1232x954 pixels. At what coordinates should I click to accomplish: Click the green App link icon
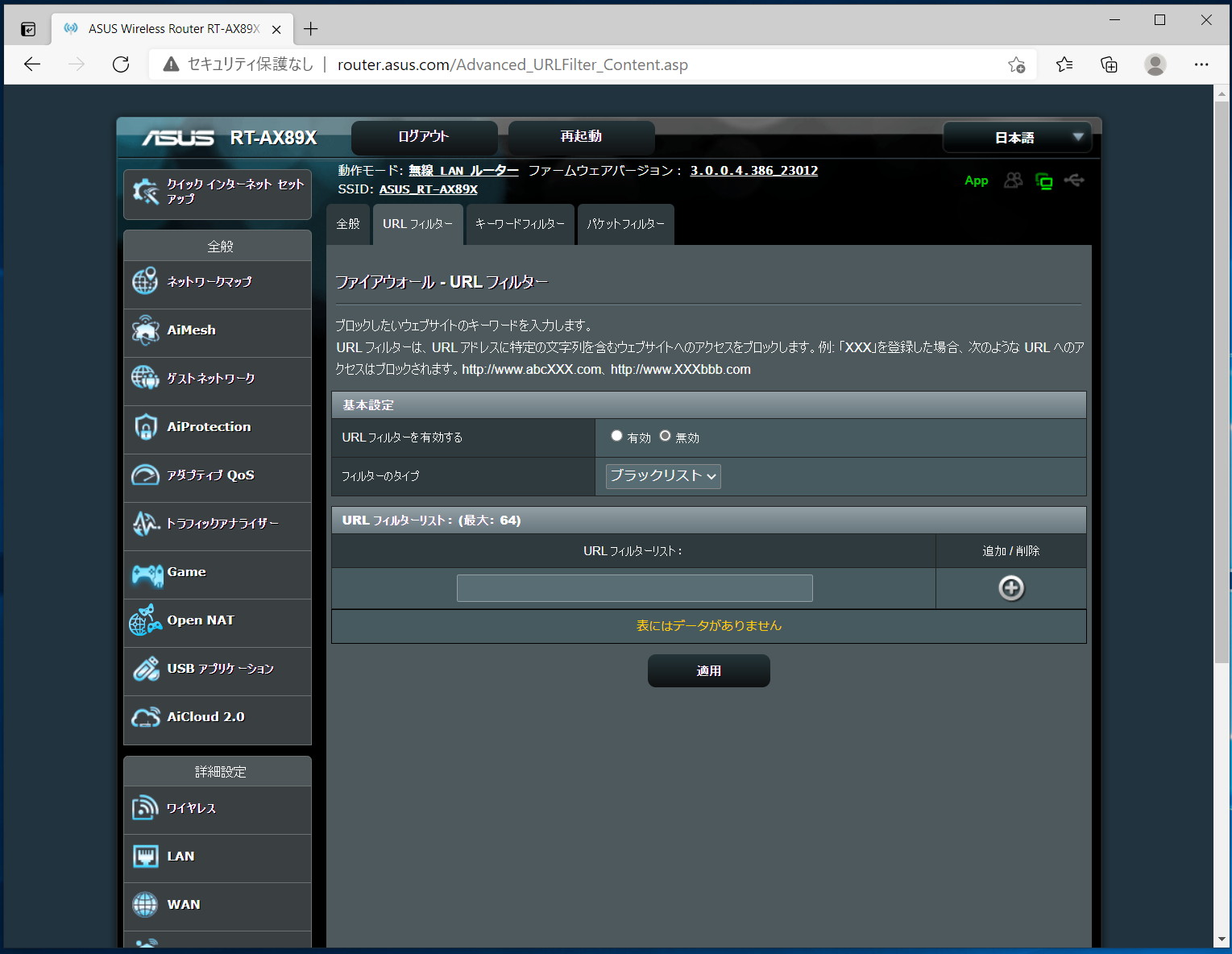tap(977, 180)
